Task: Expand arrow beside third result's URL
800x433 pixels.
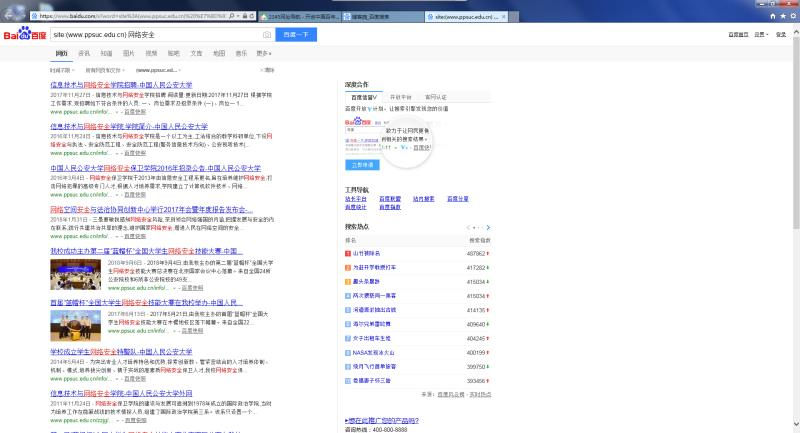Action: point(117,195)
